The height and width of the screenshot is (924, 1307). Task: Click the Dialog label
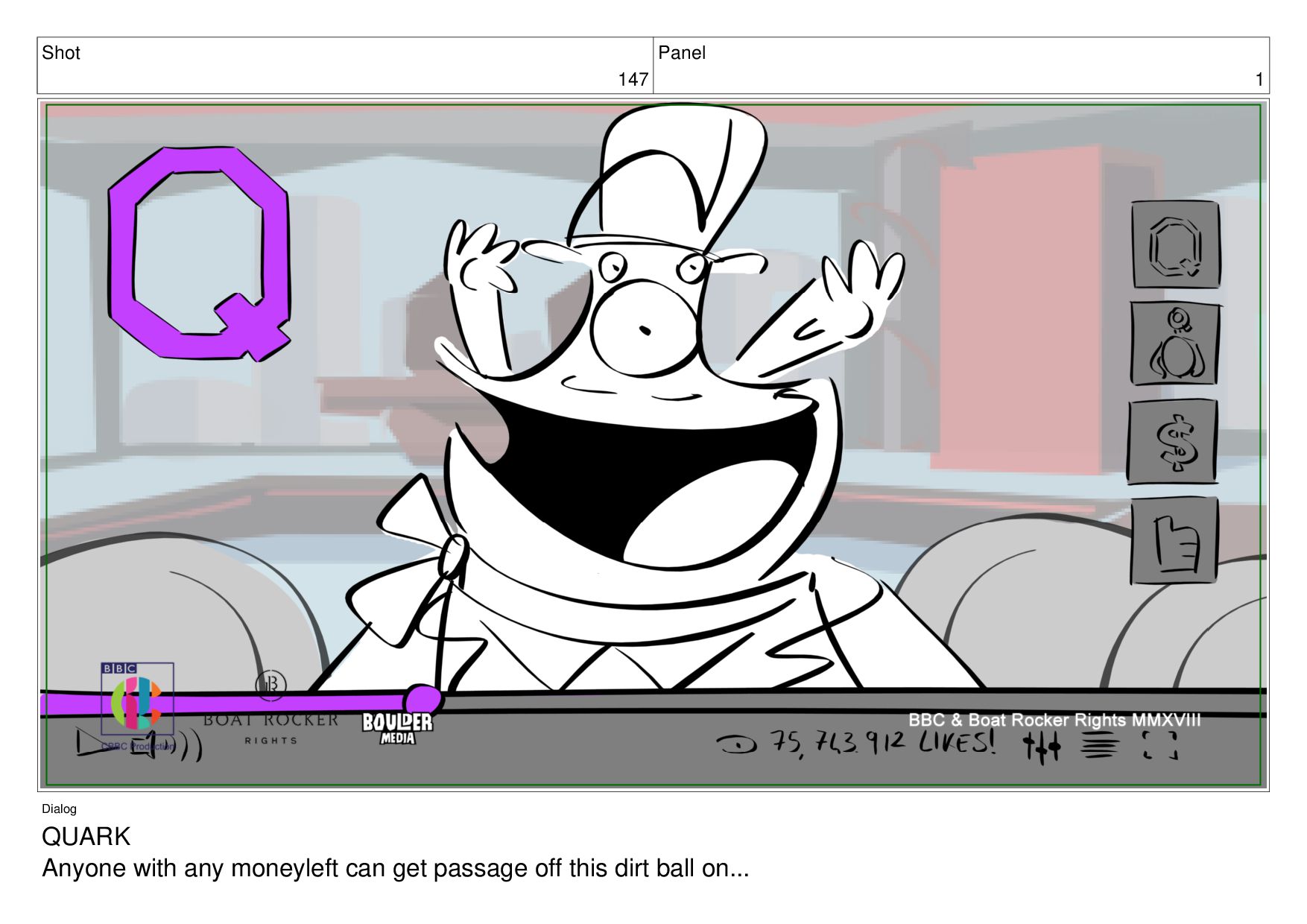[59, 809]
